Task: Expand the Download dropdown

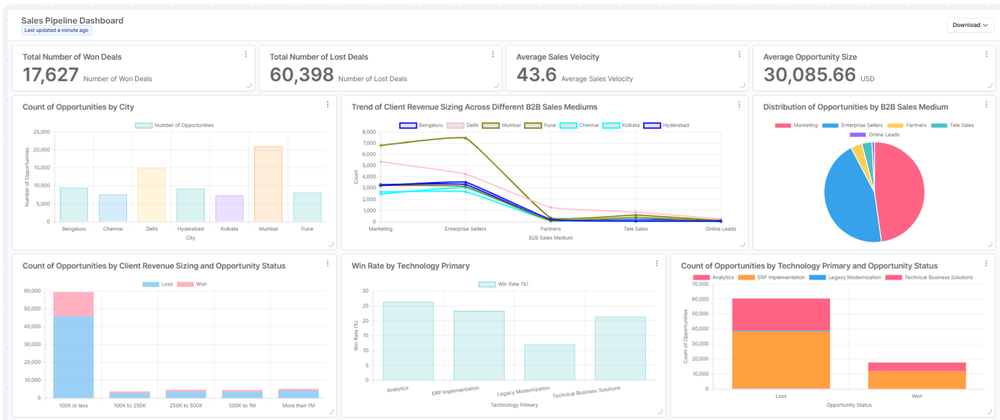Action: coord(970,25)
